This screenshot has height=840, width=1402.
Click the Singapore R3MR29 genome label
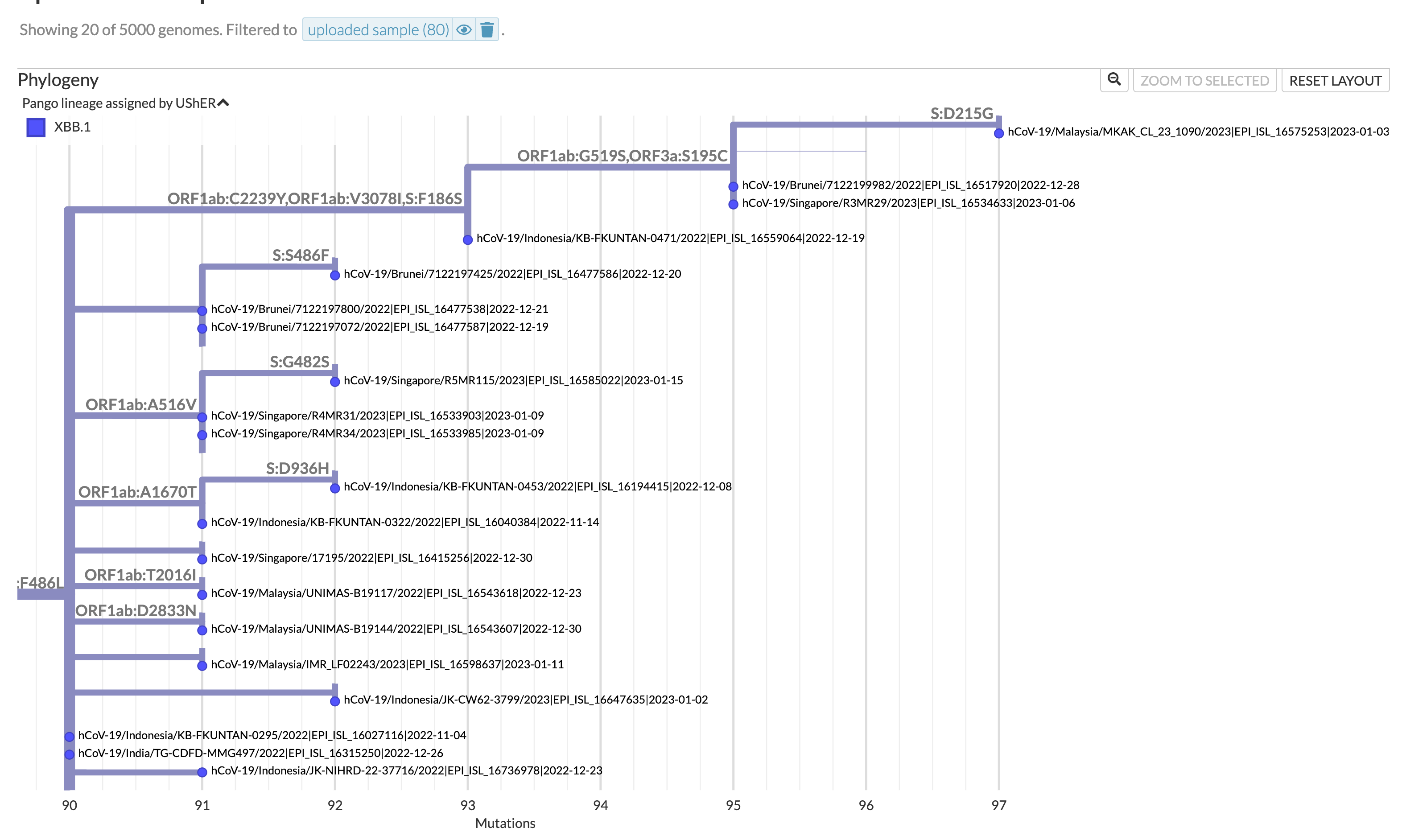click(908, 203)
